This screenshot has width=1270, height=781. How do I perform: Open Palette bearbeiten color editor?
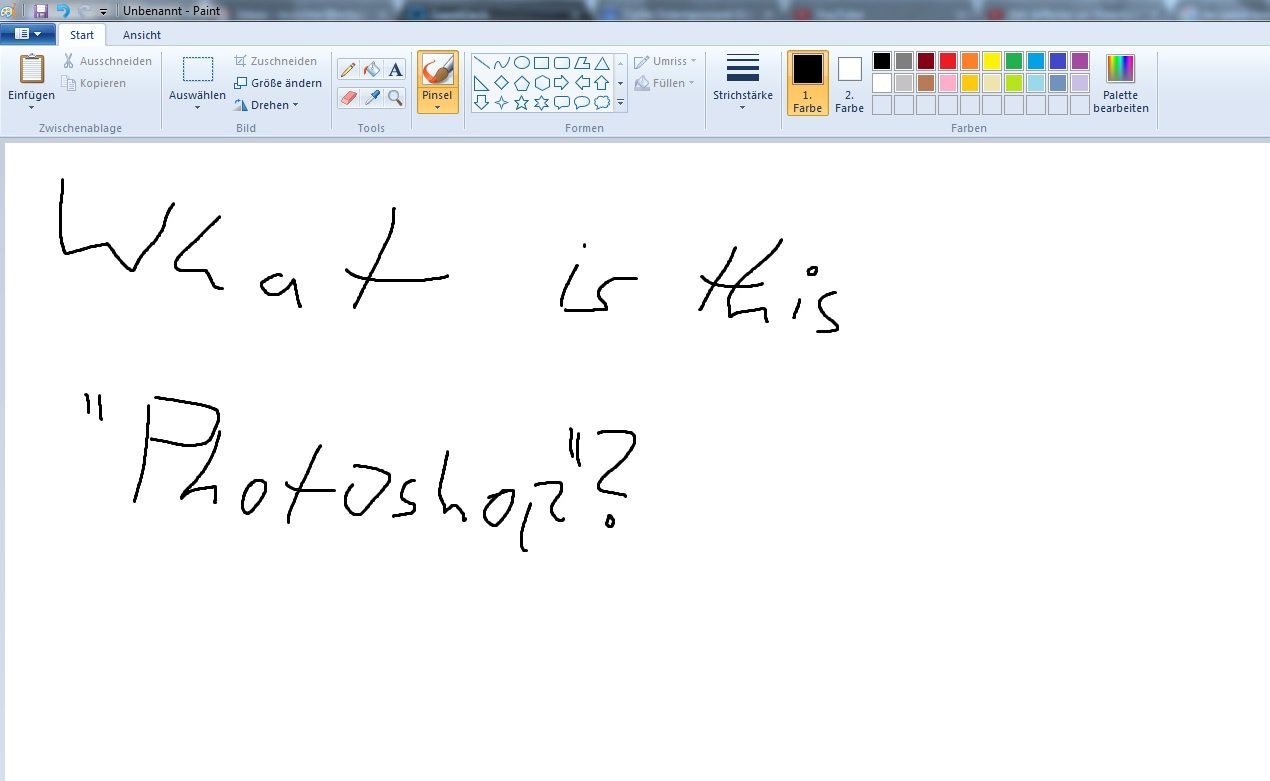point(1121,84)
